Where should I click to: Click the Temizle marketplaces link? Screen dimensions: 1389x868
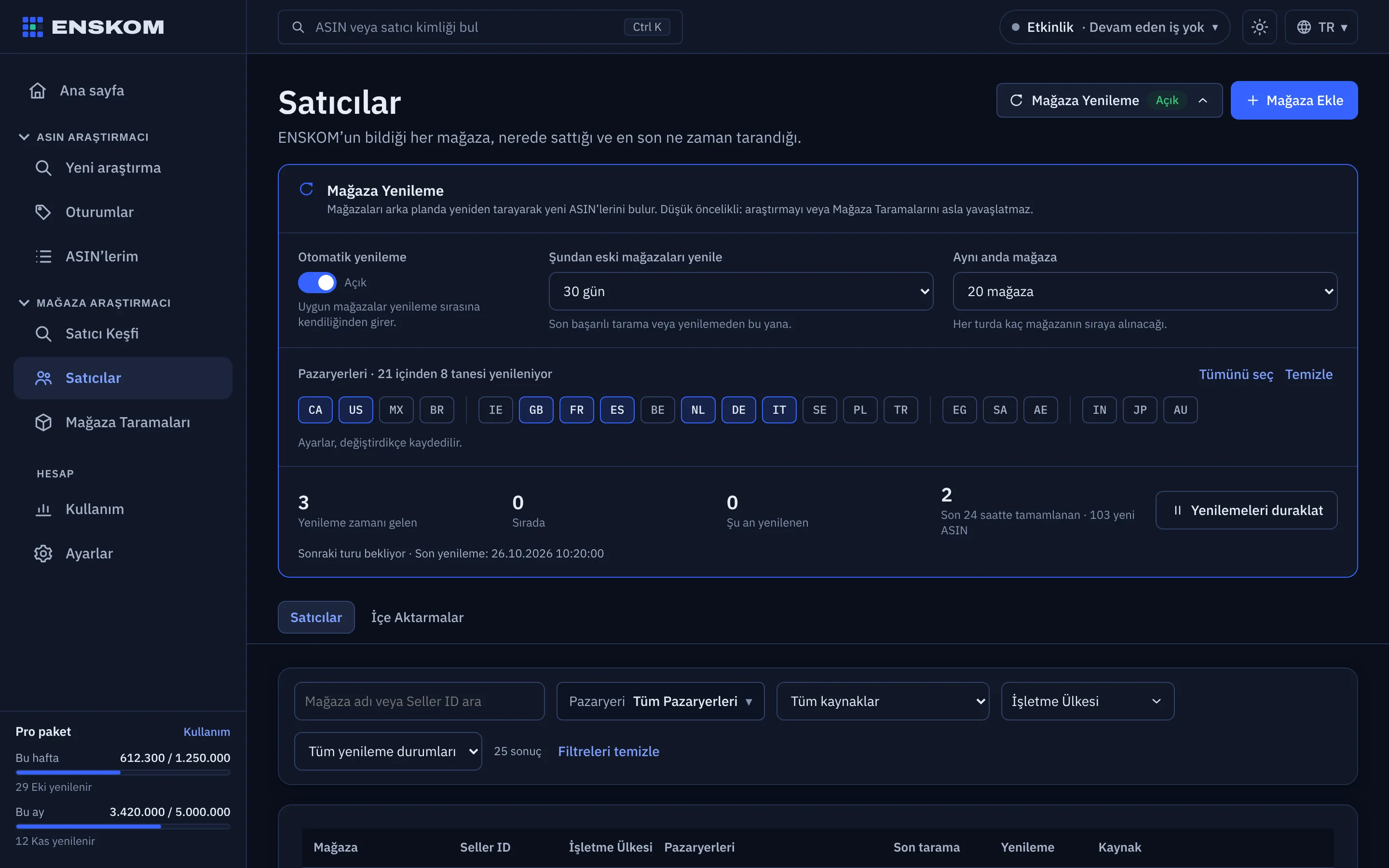(x=1308, y=374)
